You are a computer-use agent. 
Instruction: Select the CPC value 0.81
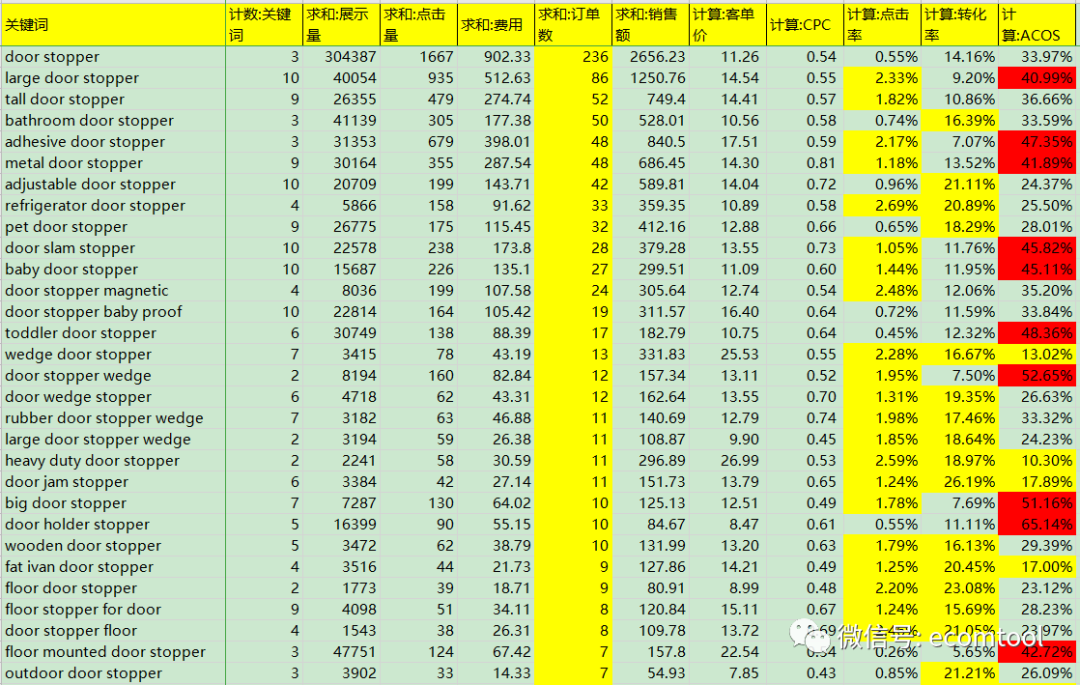[804, 163]
